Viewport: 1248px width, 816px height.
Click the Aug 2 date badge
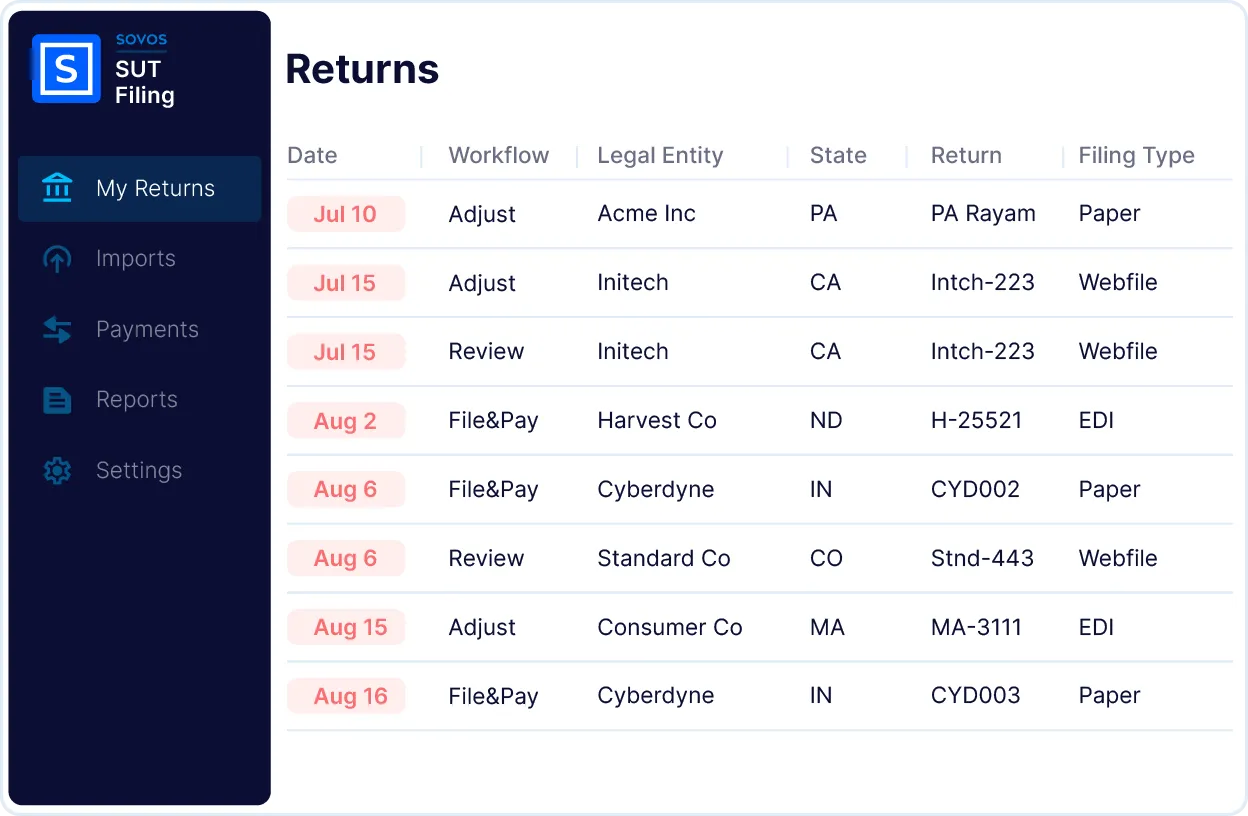(345, 421)
